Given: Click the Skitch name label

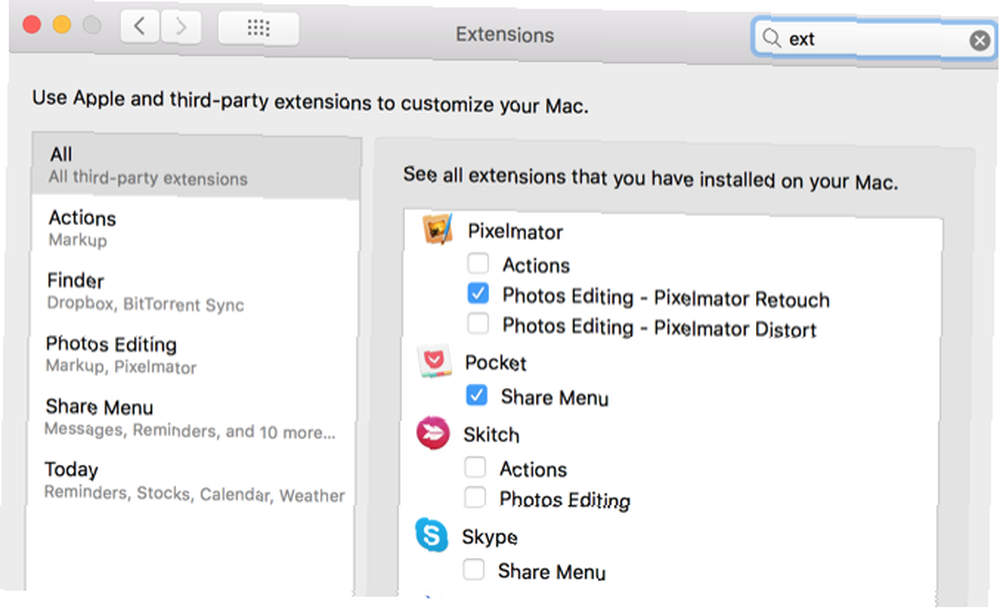Looking at the screenshot, I should coord(491,435).
